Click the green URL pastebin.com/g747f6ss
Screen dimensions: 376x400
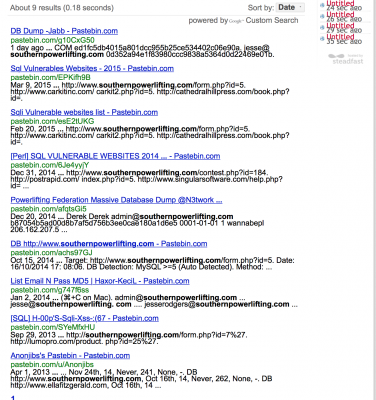[x=50, y=290]
